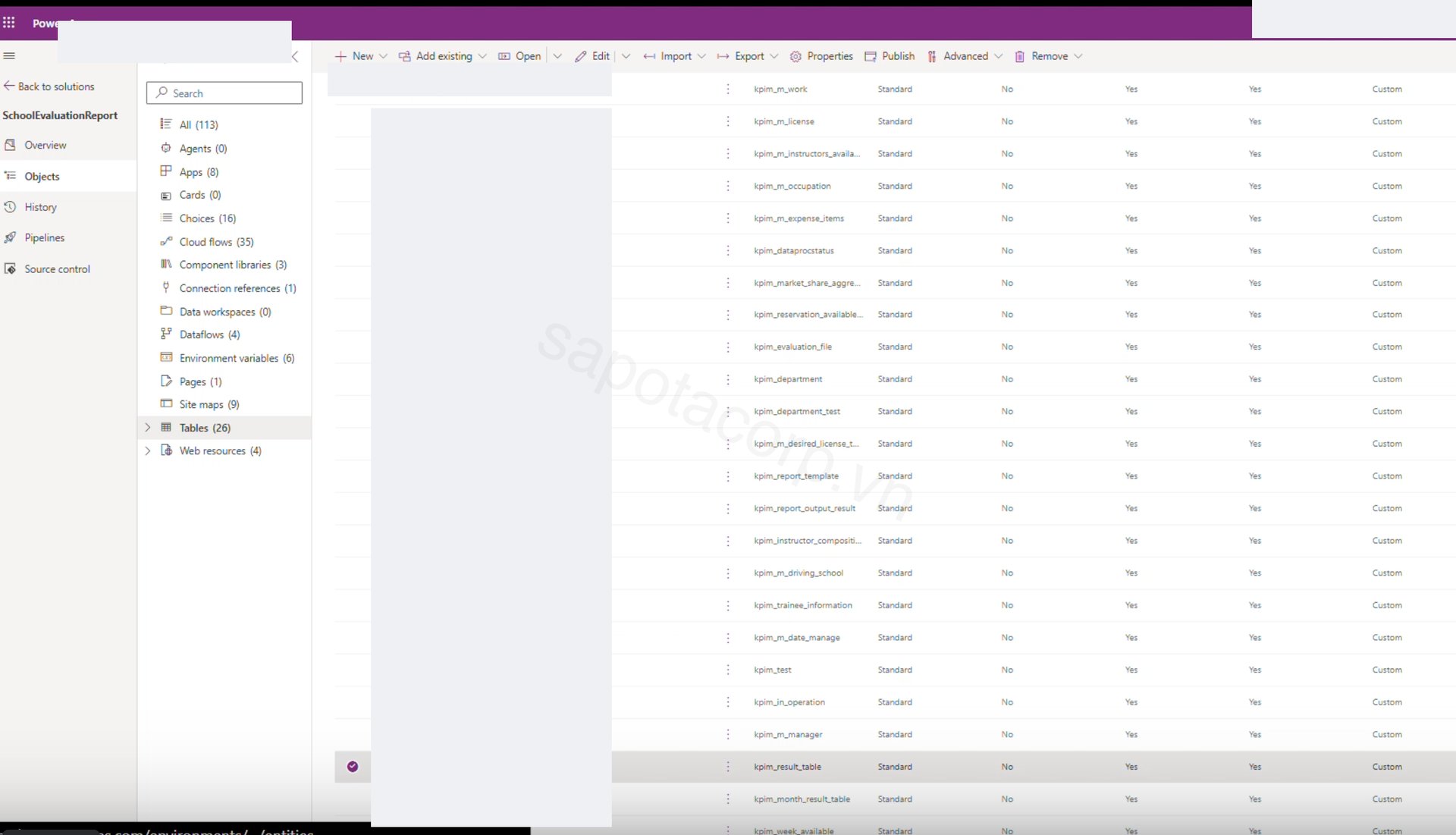Click the Dataflows icon
Viewport: 1456px width, 835px height.
[x=166, y=334]
